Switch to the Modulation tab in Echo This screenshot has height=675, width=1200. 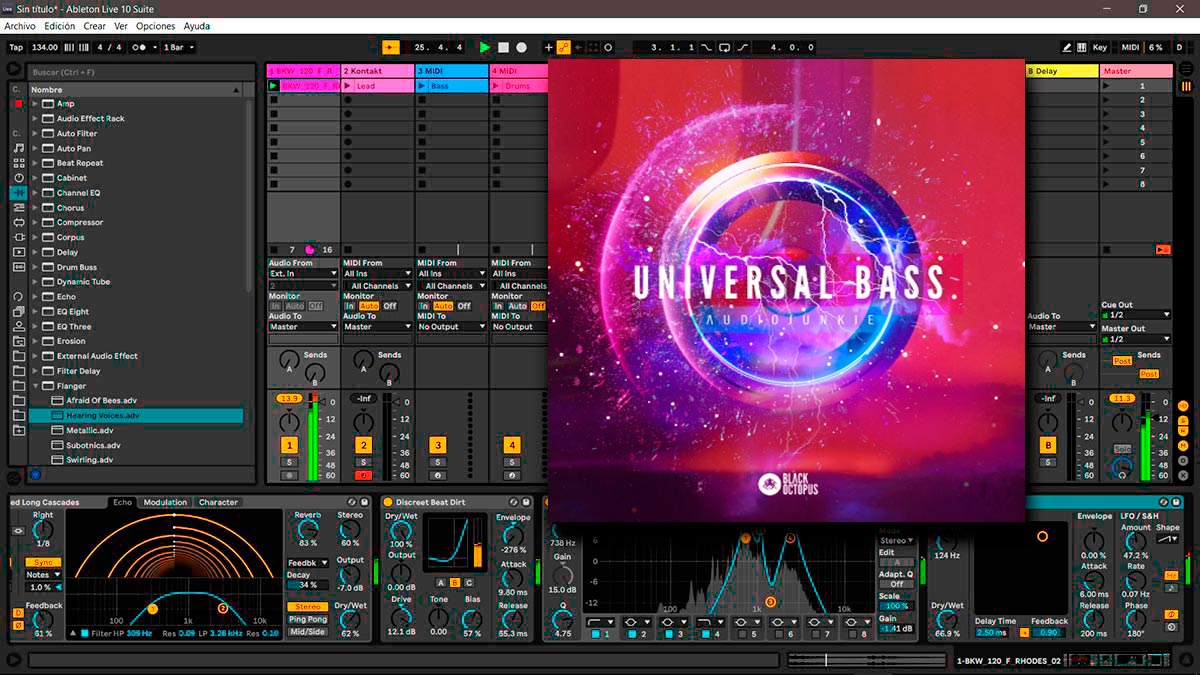(x=165, y=503)
